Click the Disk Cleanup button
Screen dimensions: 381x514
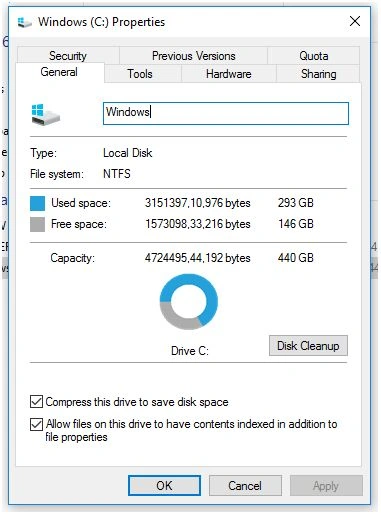point(308,346)
